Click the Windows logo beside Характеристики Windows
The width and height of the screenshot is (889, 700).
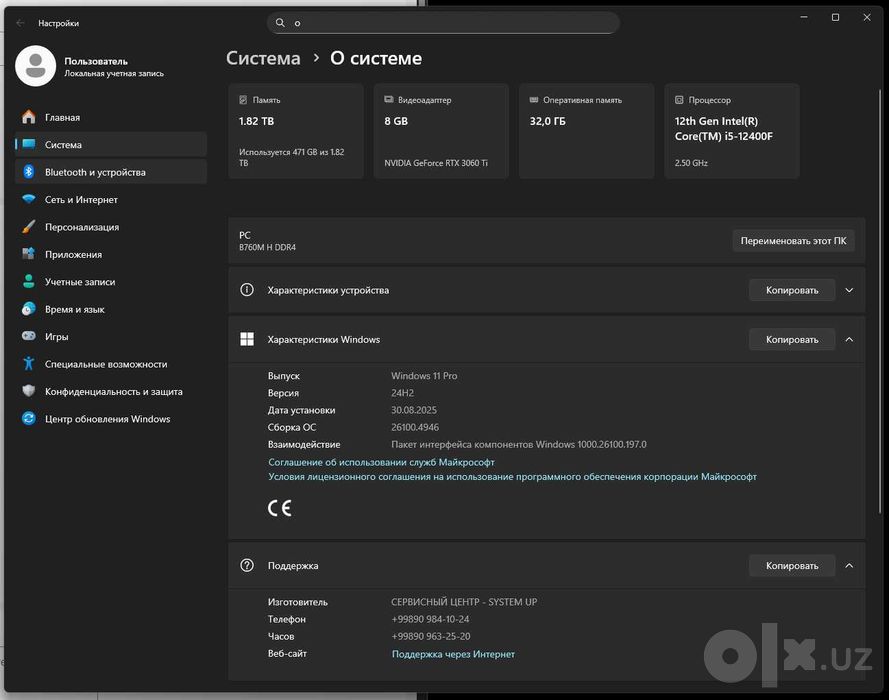[x=247, y=339]
